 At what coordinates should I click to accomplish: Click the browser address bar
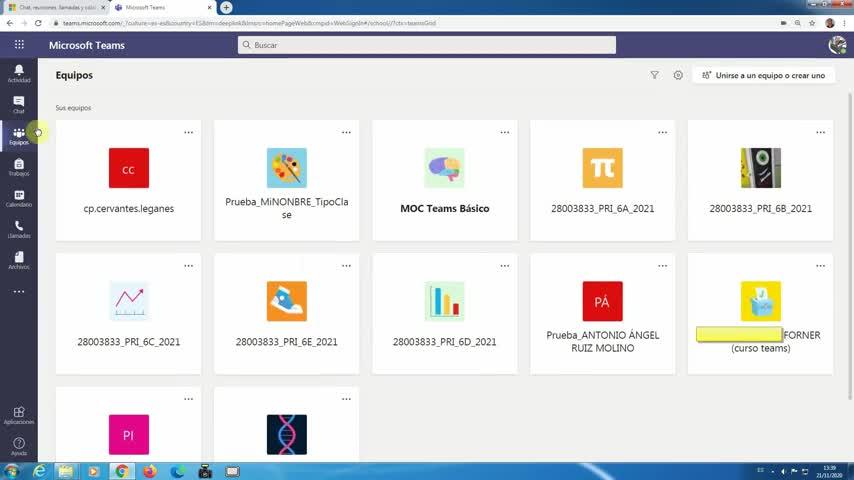(414, 23)
